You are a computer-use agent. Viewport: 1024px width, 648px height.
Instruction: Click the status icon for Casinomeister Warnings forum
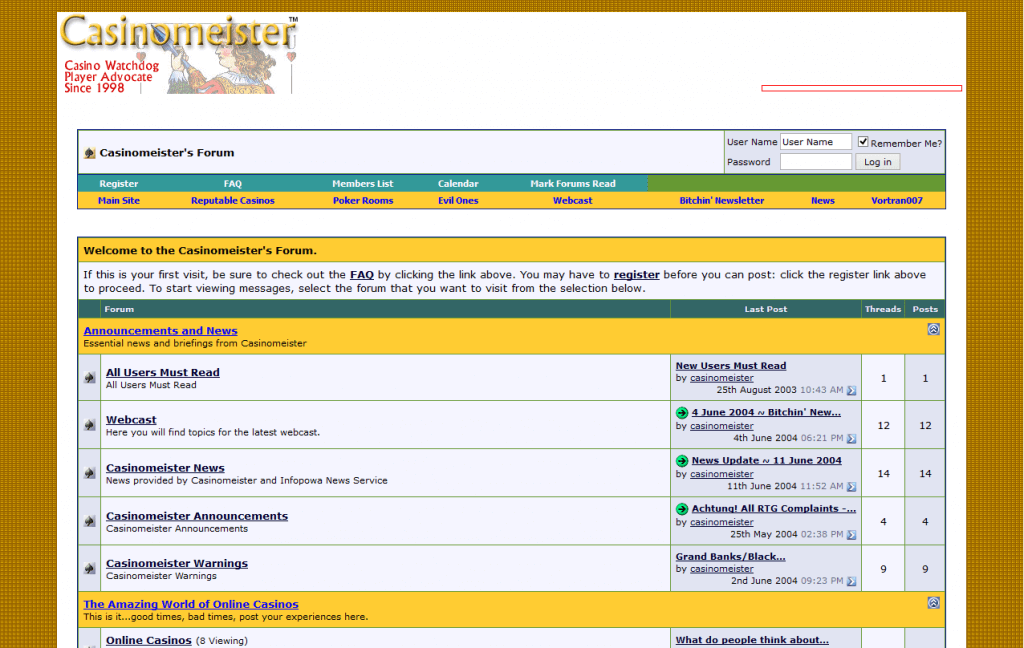tap(89, 569)
